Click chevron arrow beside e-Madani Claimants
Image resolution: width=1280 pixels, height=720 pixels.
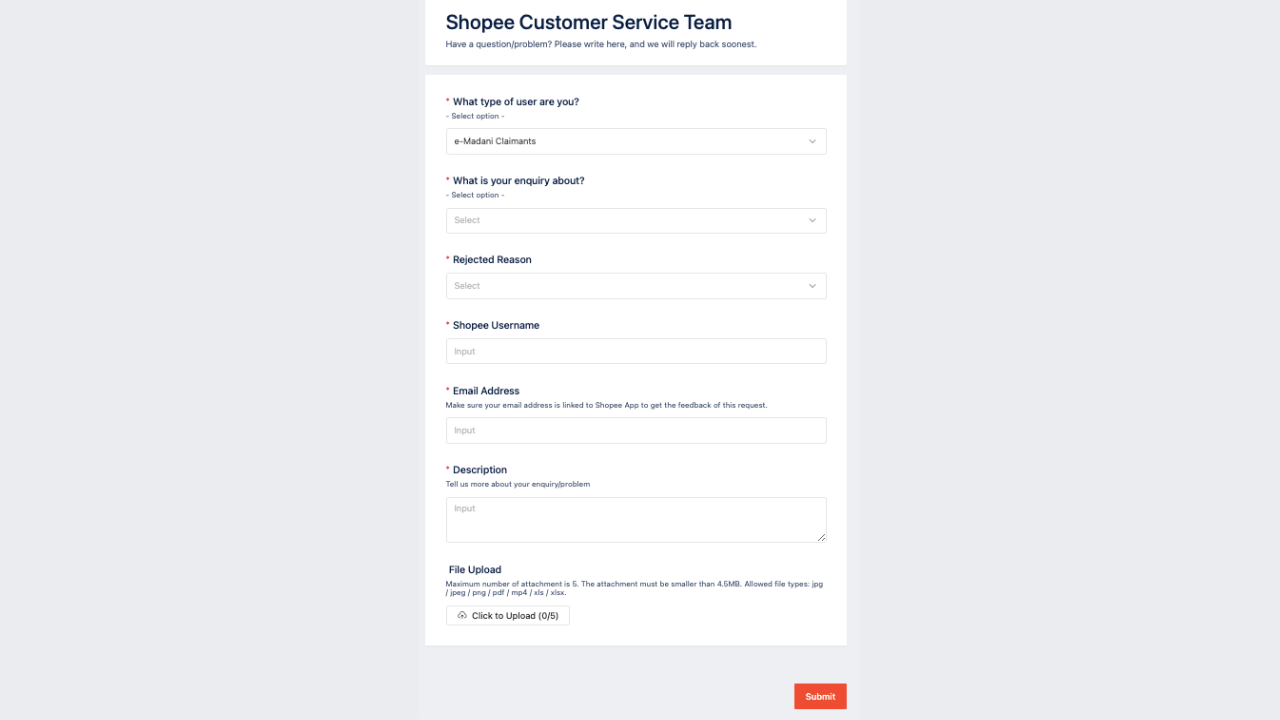[812, 142]
